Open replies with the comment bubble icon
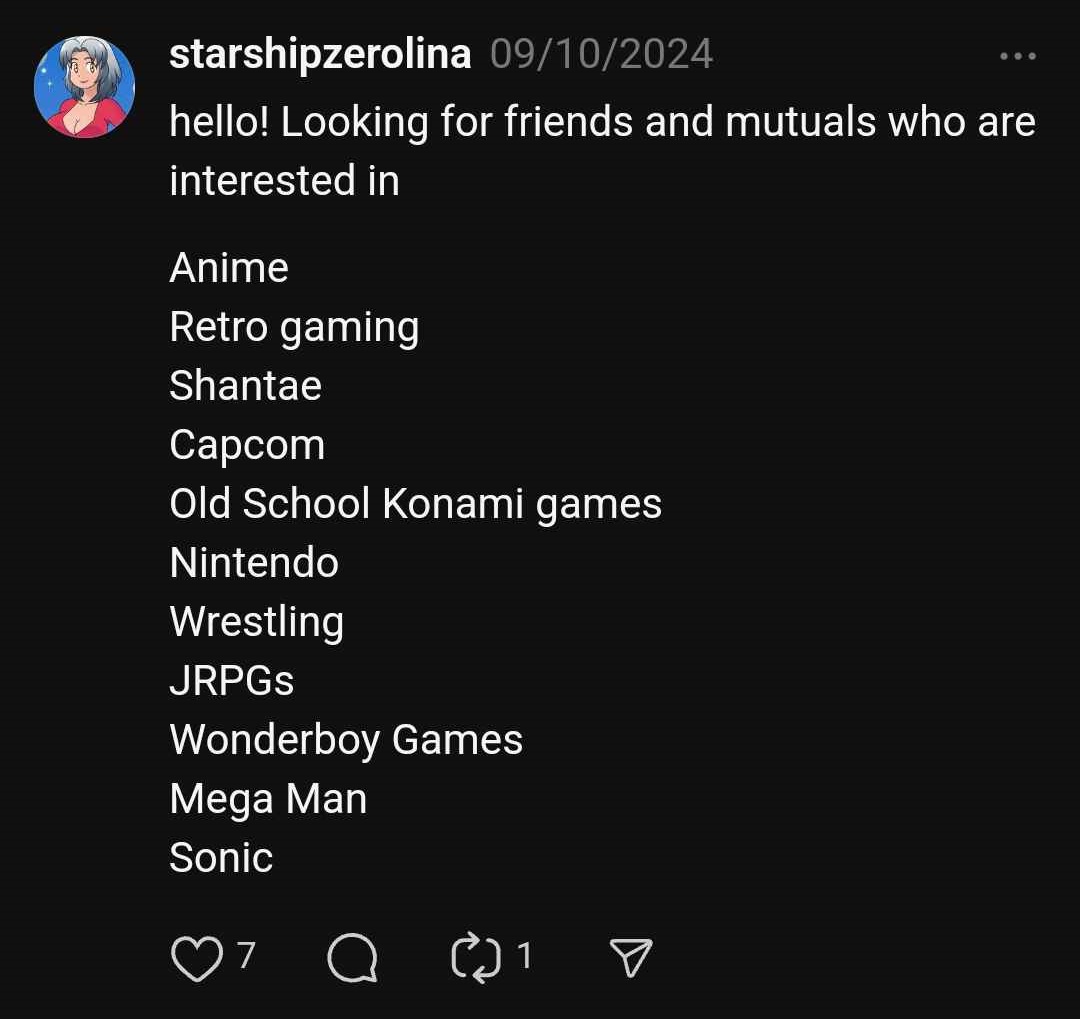This screenshot has width=1080, height=1019. pyautogui.click(x=352, y=959)
